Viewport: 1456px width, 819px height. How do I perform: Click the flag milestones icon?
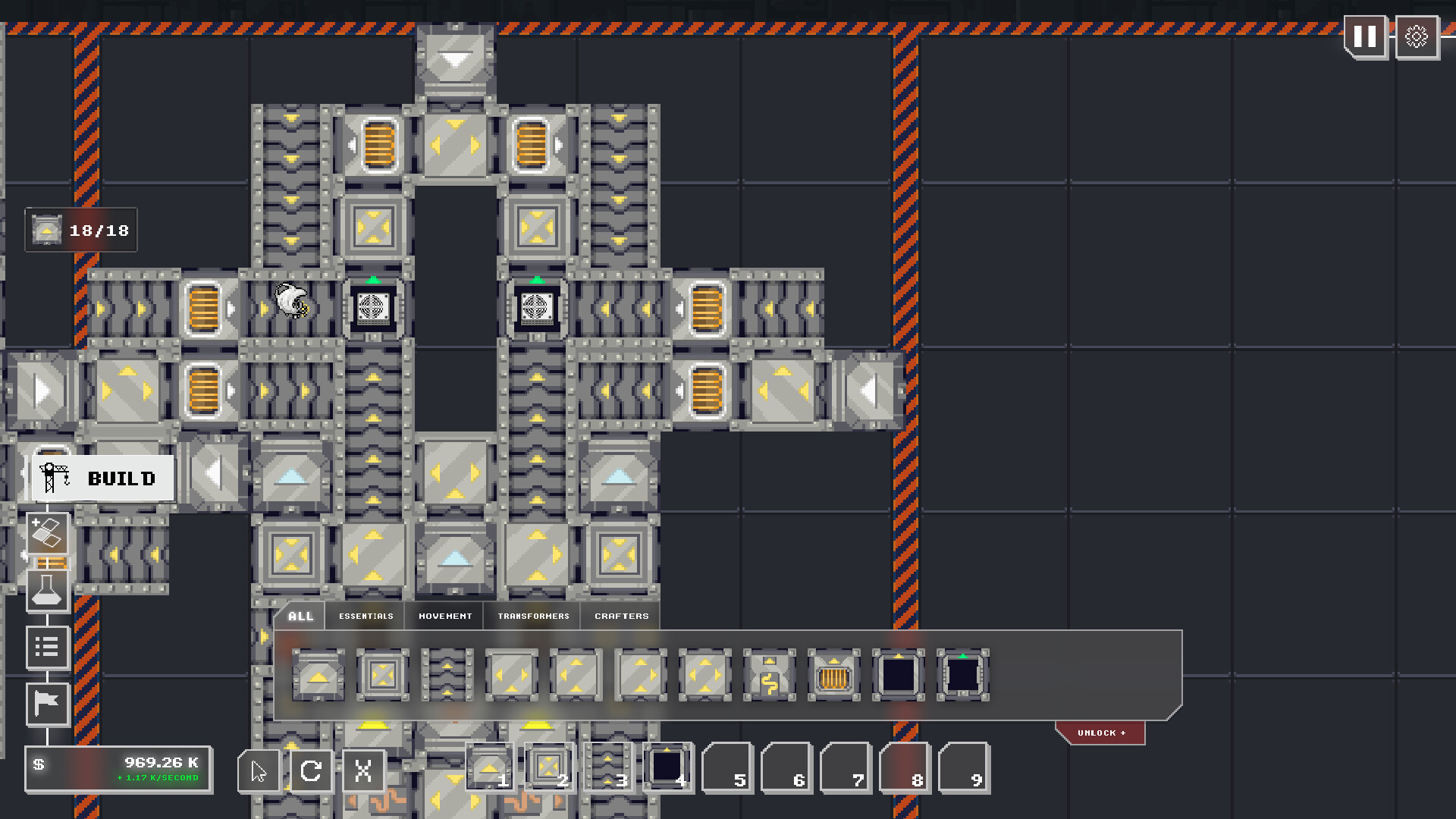coord(48,704)
